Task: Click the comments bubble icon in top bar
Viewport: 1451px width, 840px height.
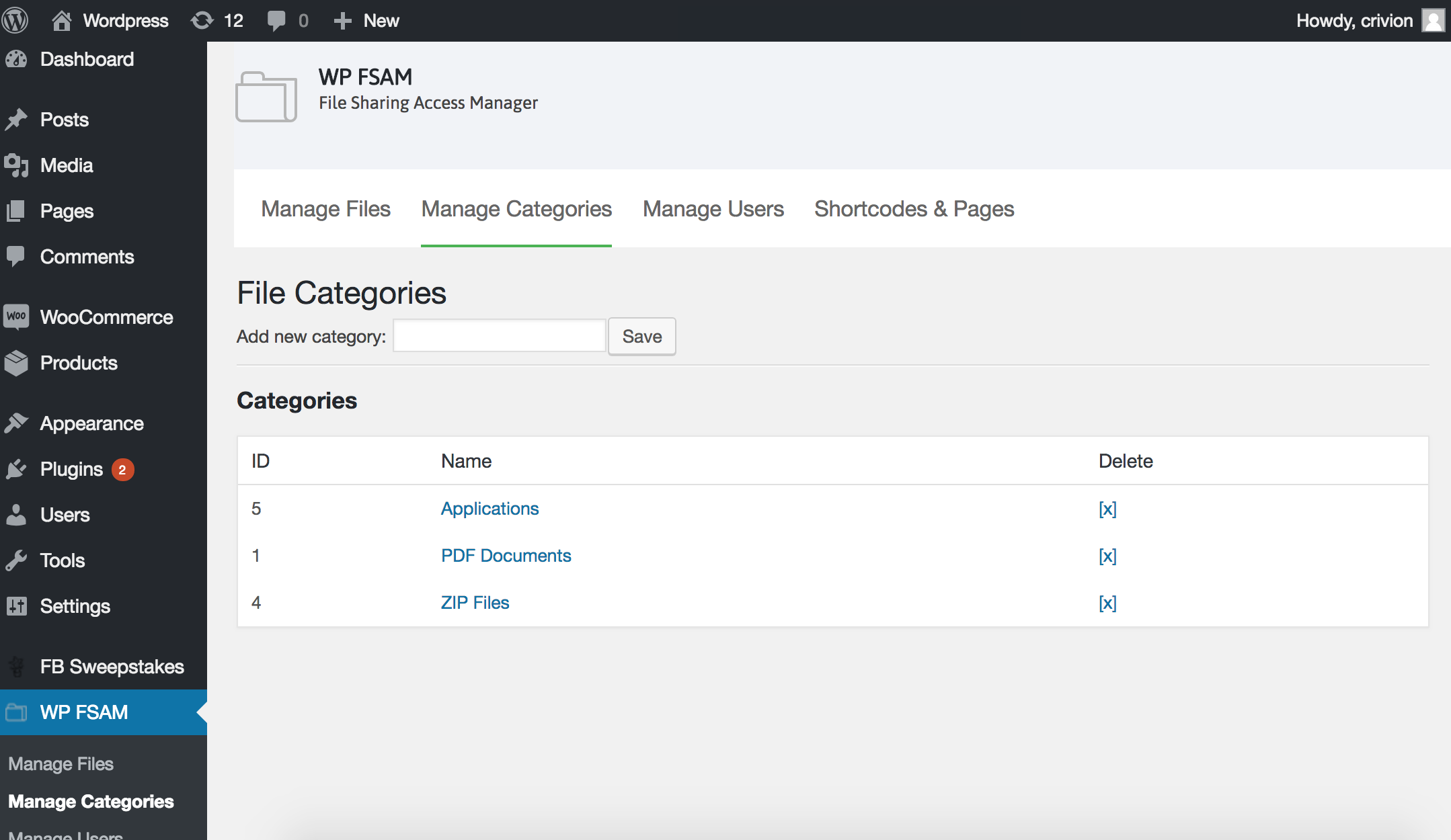Action: point(276,20)
